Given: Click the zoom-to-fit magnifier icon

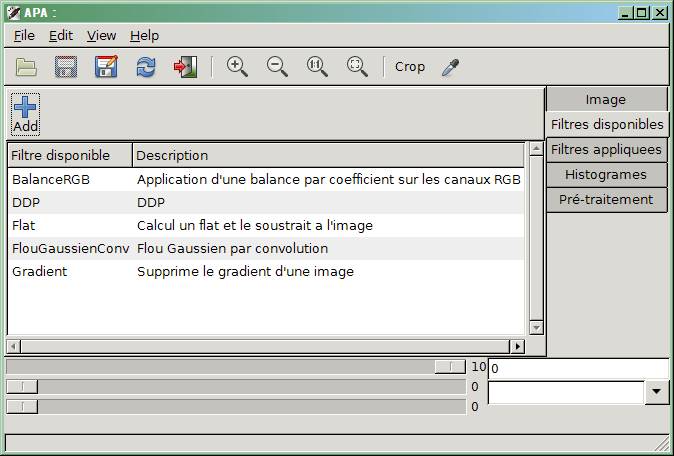Looking at the screenshot, I should (x=357, y=67).
